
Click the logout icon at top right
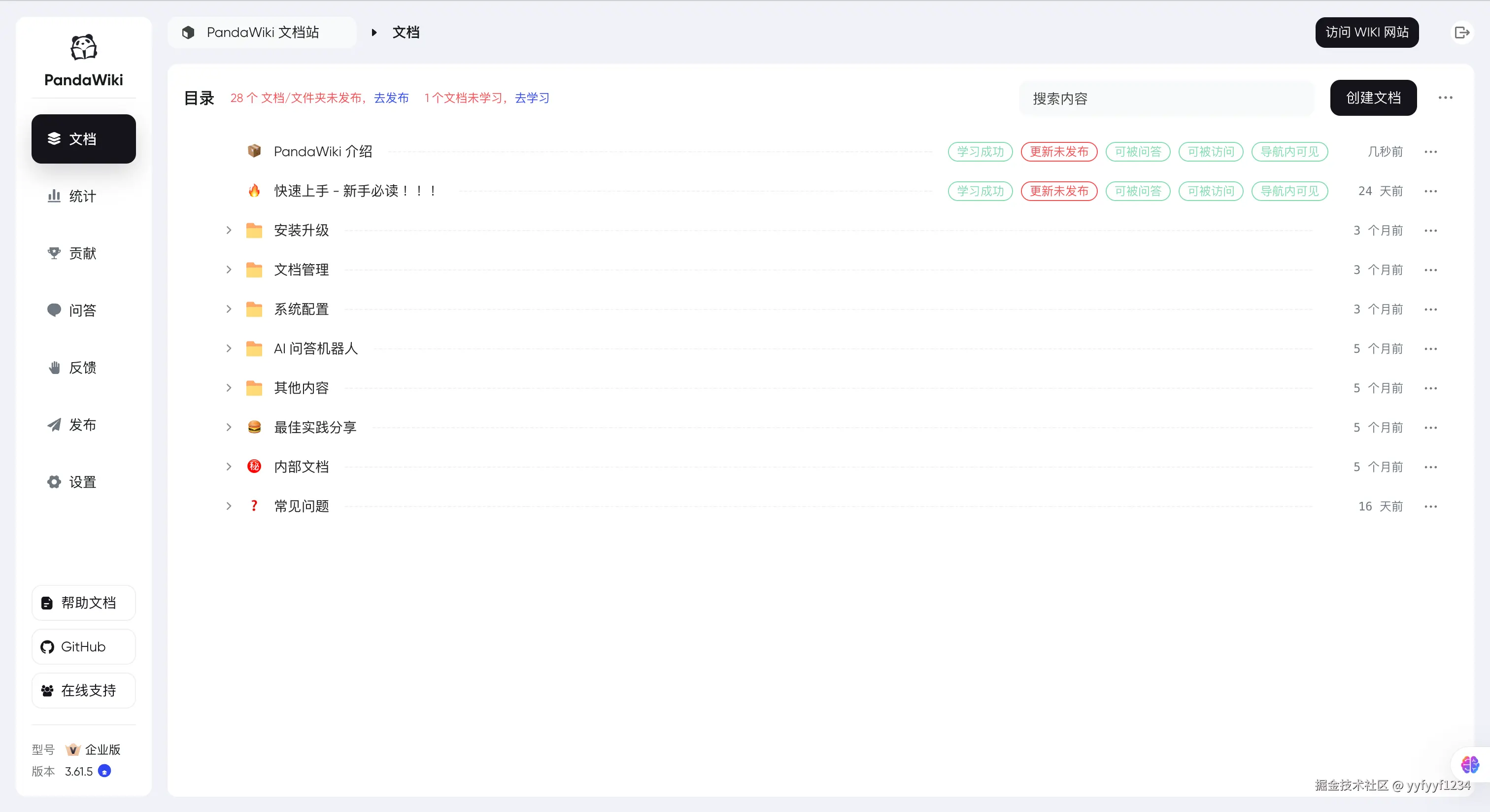(x=1461, y=33)
